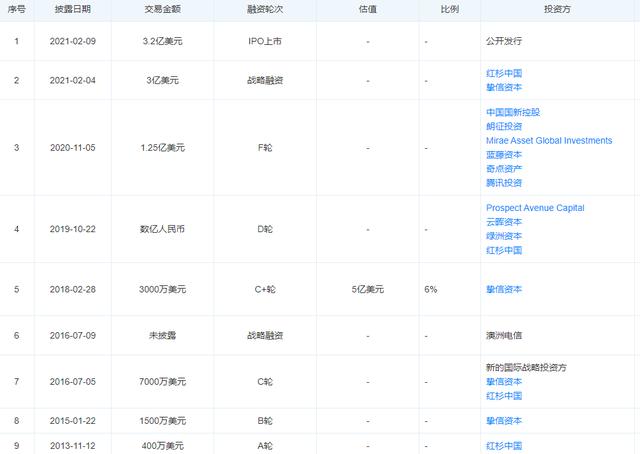Screen dimensions: 640x454
Task: Click the 交易金额 column header
Action: (x=162, y=9)
